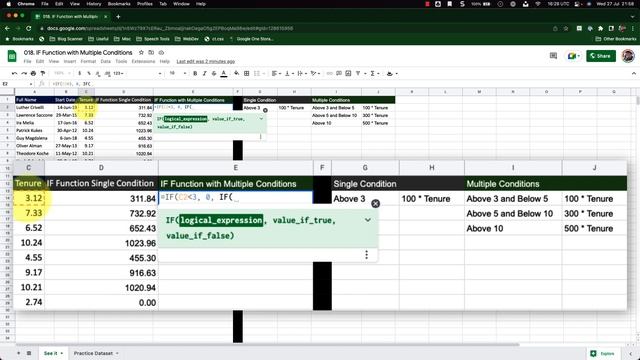The image size is (640, 360).
Task: Toggle italic formatting
Action: pyautogui.click(x=204, y=73)
